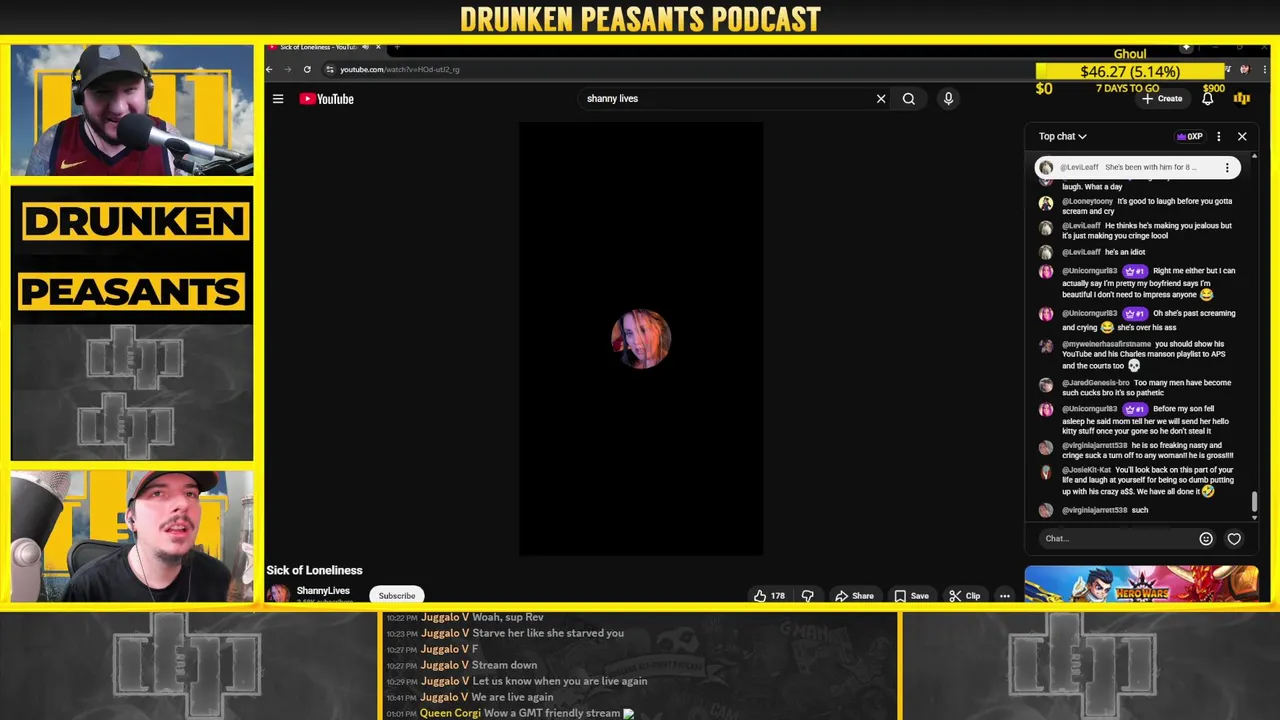Activate voice search microphone
1280x720 pixels.
(x=948, y=99)
